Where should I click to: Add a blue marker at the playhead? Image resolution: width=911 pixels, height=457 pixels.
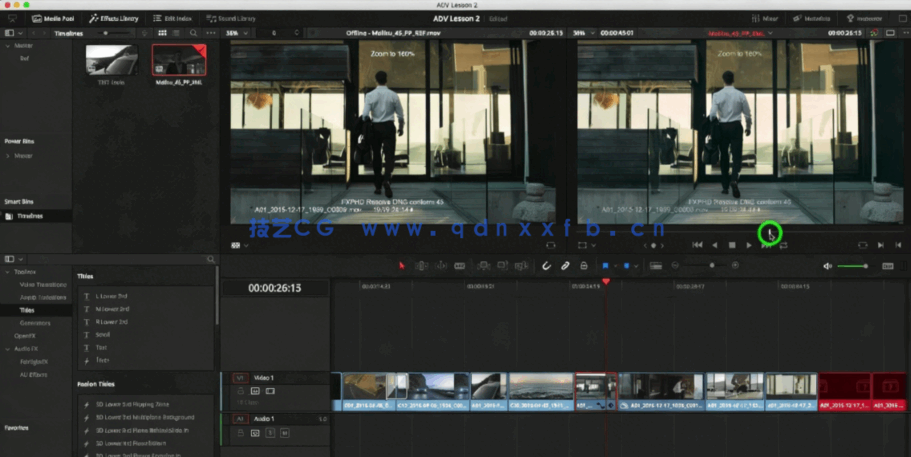click(626, 265)
